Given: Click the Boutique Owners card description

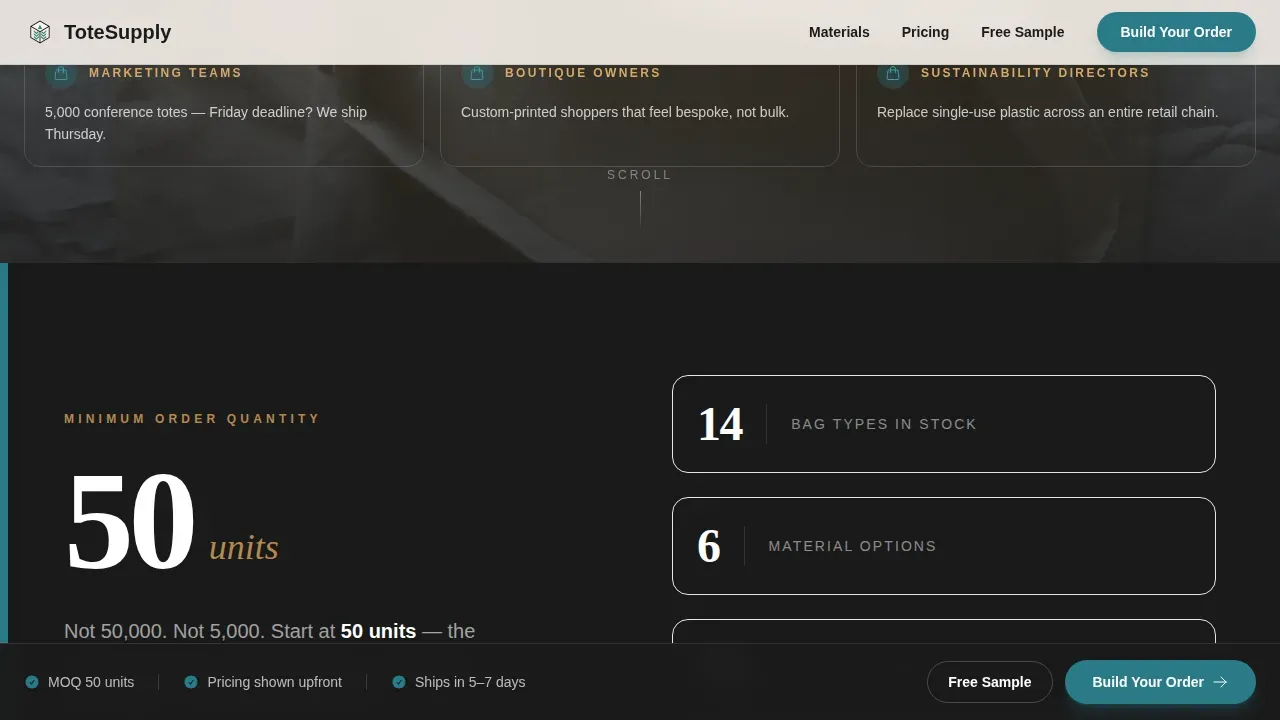Looking at the screenshot, I should click(x=625, y=112).
